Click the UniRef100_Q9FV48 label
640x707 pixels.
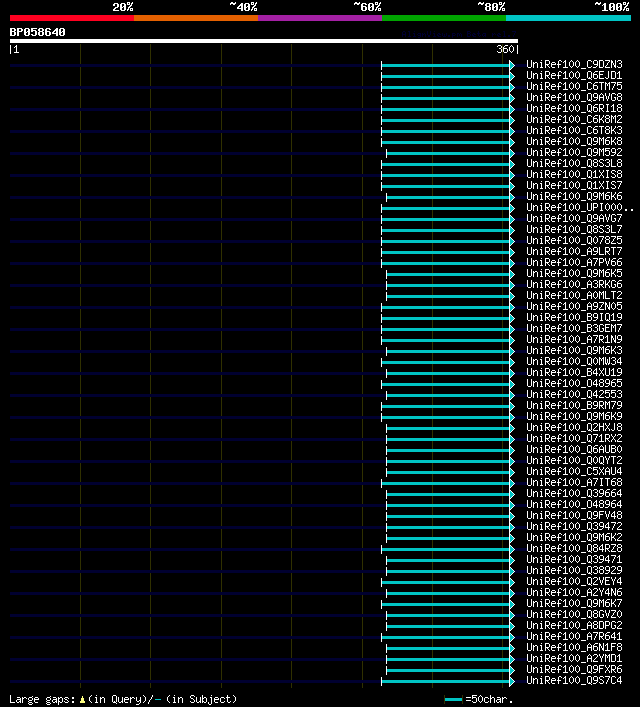pyautogui.click(x=574, y=515)
